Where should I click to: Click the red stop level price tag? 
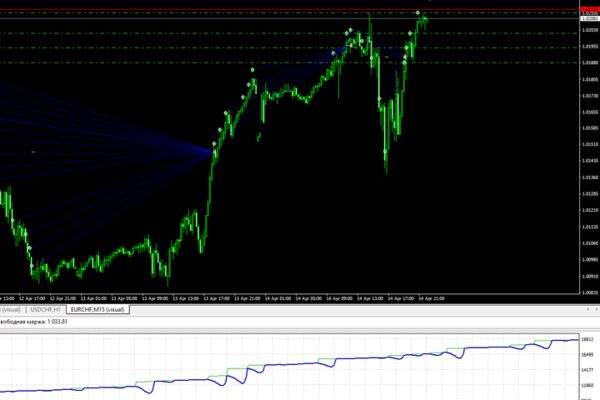(x=590, y=9)
